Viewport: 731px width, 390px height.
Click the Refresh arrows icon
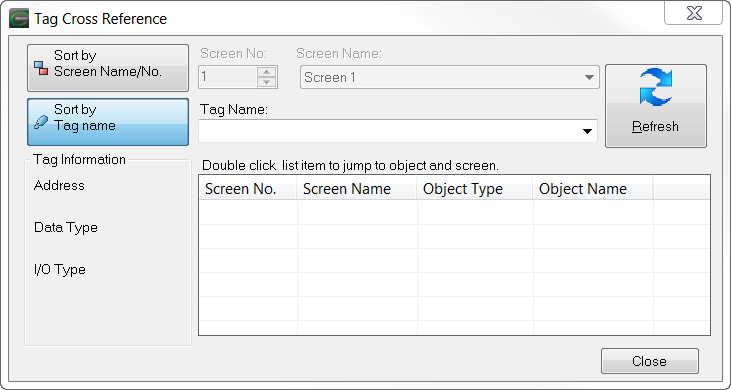pos(655,87)
